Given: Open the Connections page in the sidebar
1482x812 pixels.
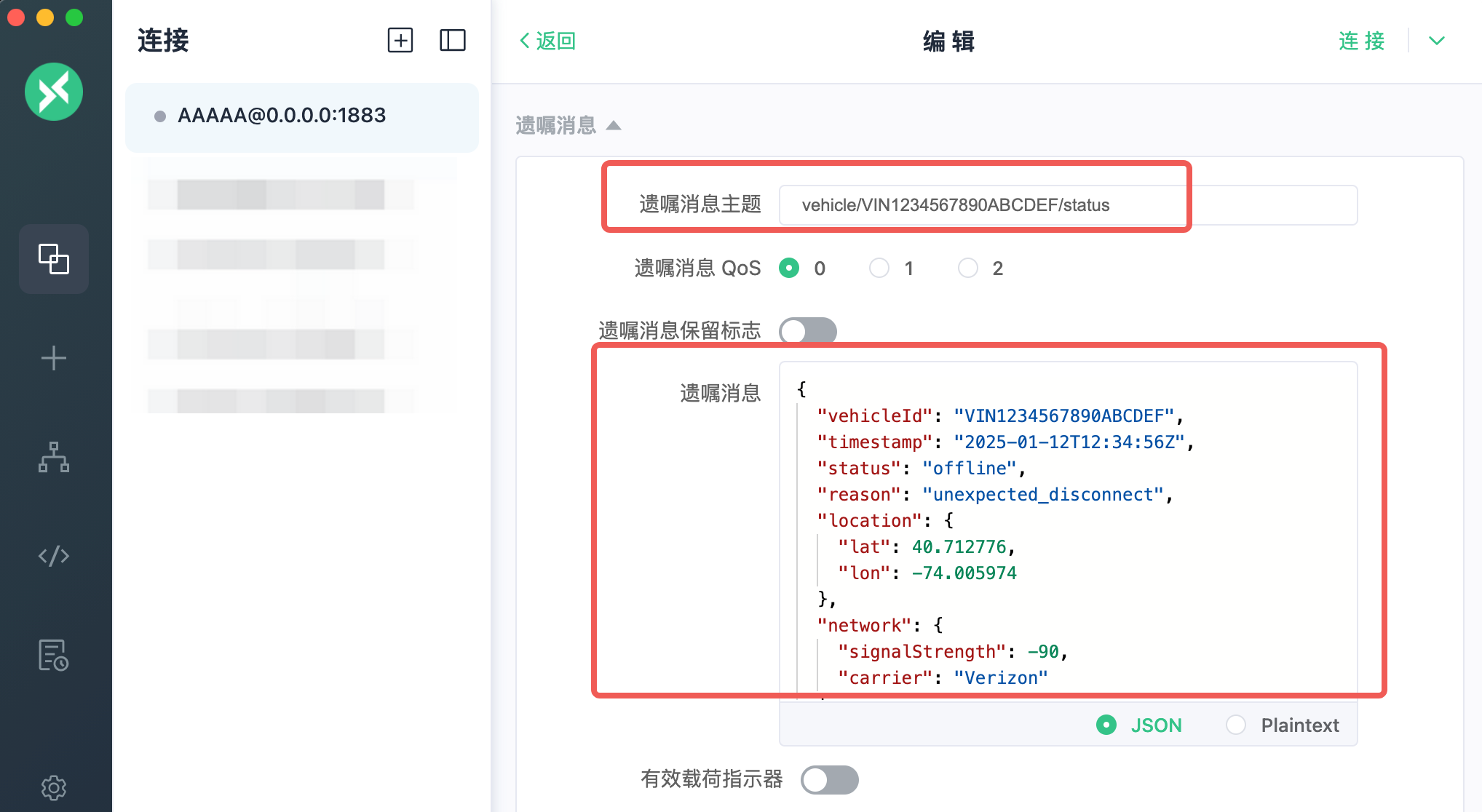Looking at the screenshot, I should click(x=54, y=259).
